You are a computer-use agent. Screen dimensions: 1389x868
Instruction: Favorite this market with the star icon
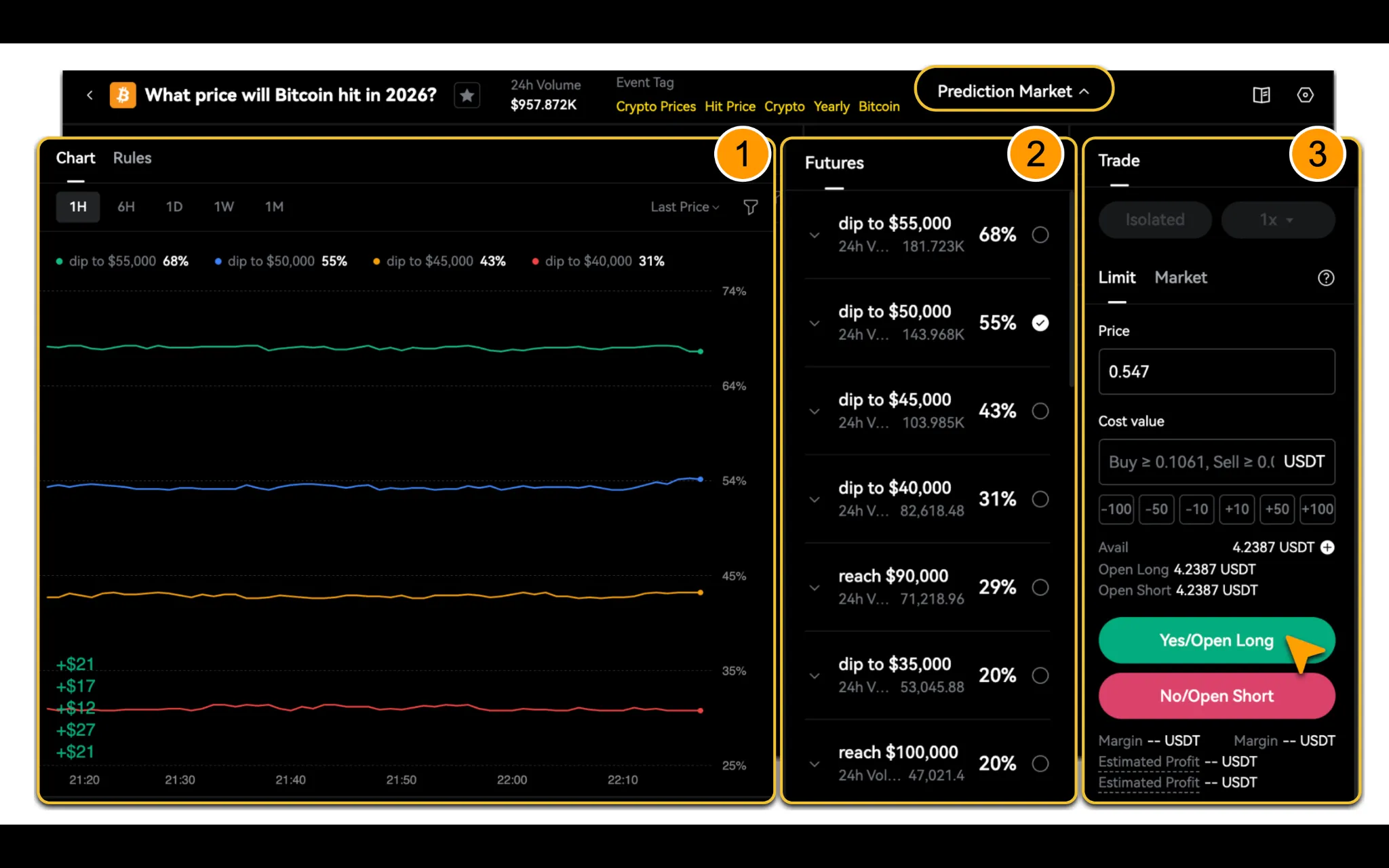(x=467, y=96)
